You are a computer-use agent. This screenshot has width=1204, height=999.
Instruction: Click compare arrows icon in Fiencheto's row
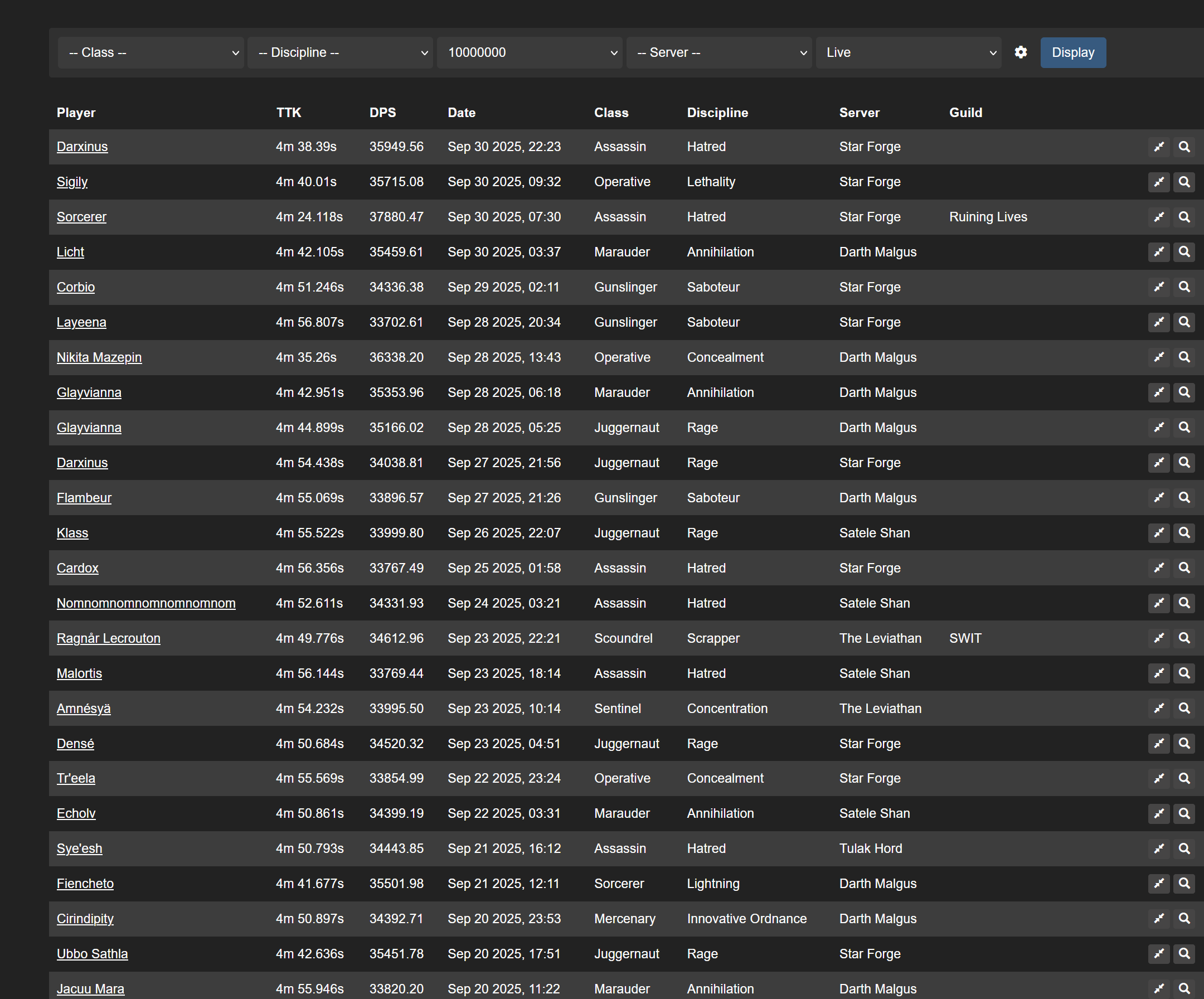click(x=1159, y=883)
